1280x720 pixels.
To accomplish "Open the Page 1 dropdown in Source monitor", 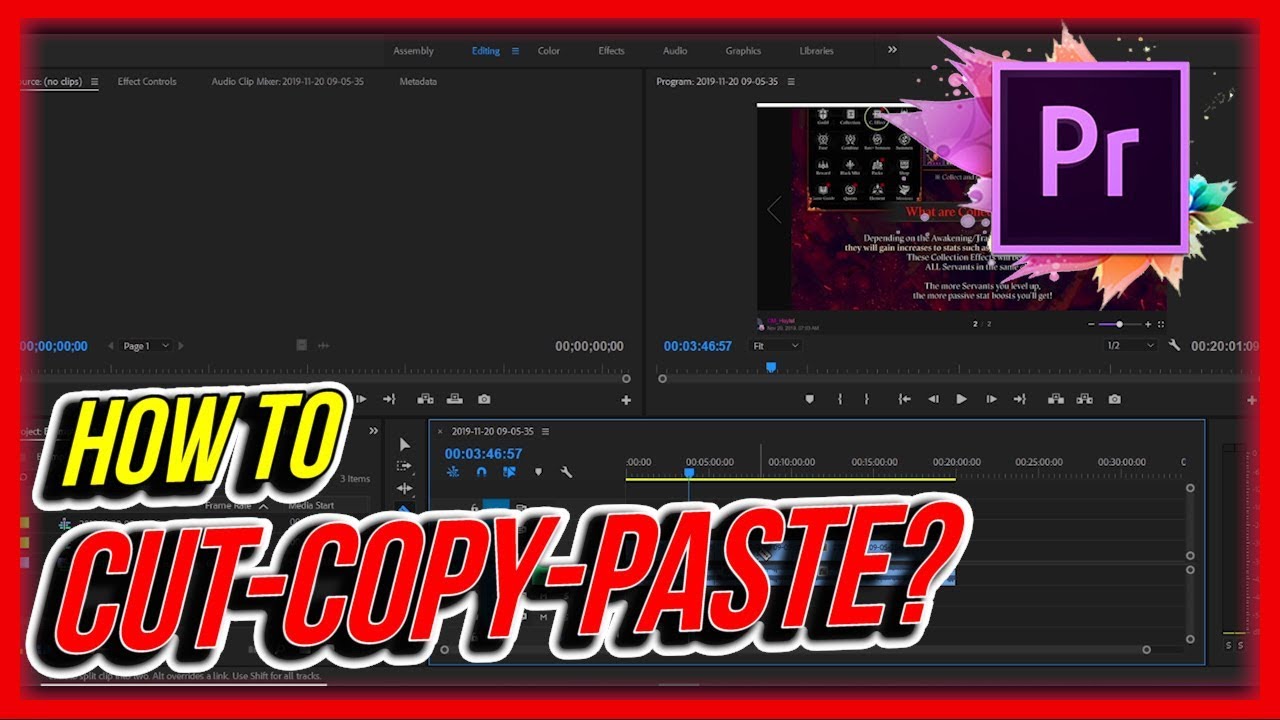I will coord(146,345).
